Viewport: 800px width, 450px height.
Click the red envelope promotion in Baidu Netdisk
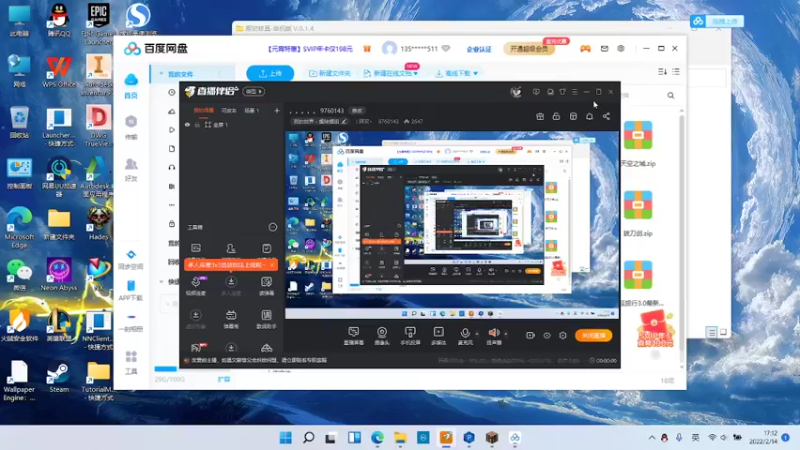tap(656, 330)
